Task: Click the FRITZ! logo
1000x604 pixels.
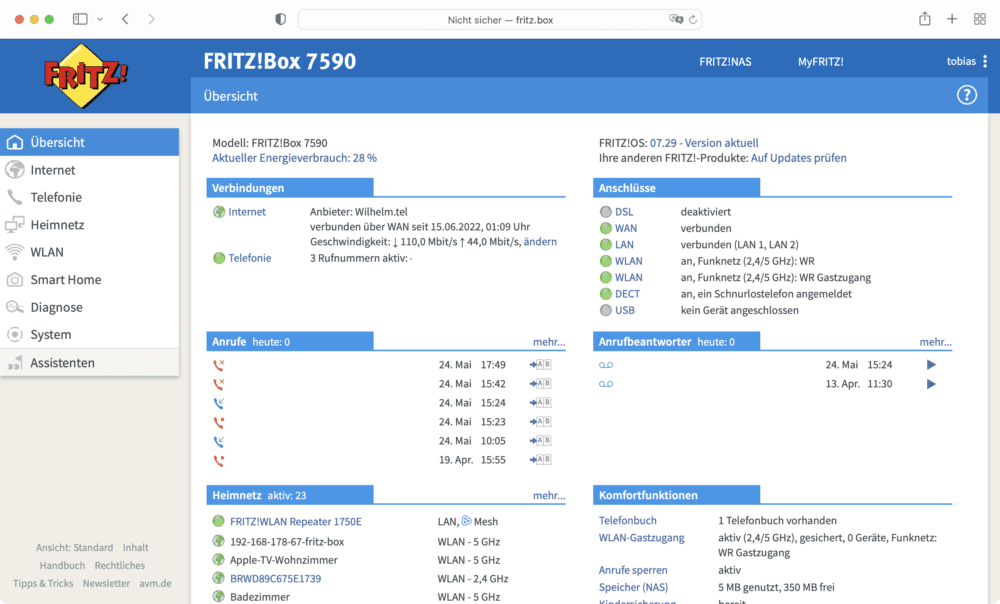Action: (85, 75)
